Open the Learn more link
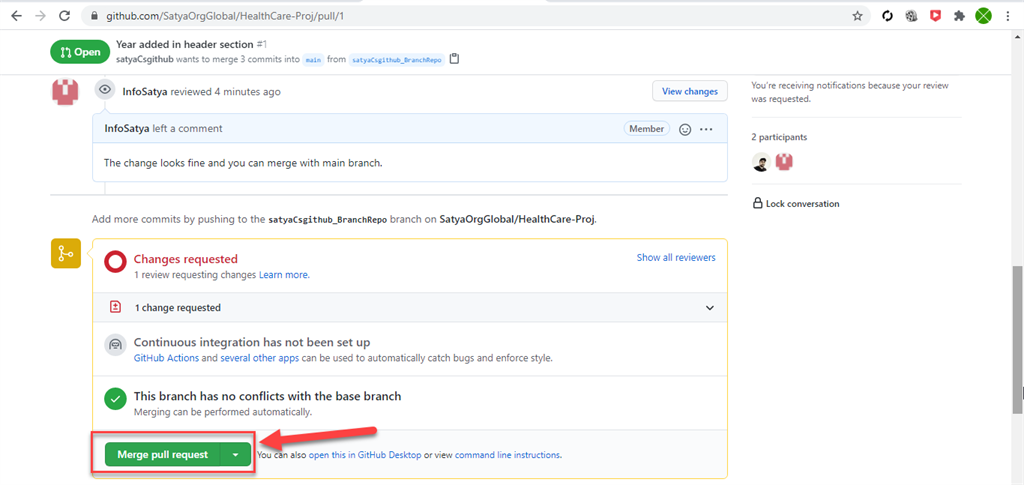The width and height of the screenshot is (1024, 485). pyautogui.click(x=284, y=275)
